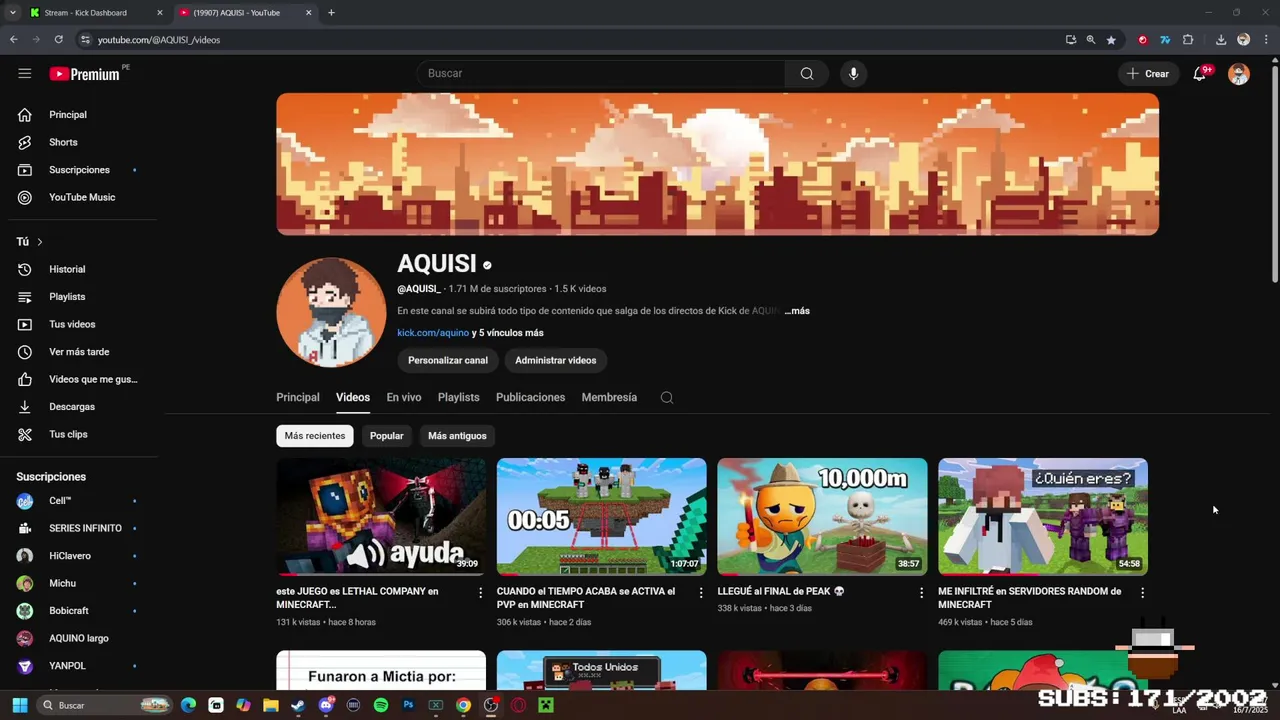Image resolution: width=1280 pixels, height=720 pixels.
Task: Filter videos by Más antiguos
Action: point(457,436)
